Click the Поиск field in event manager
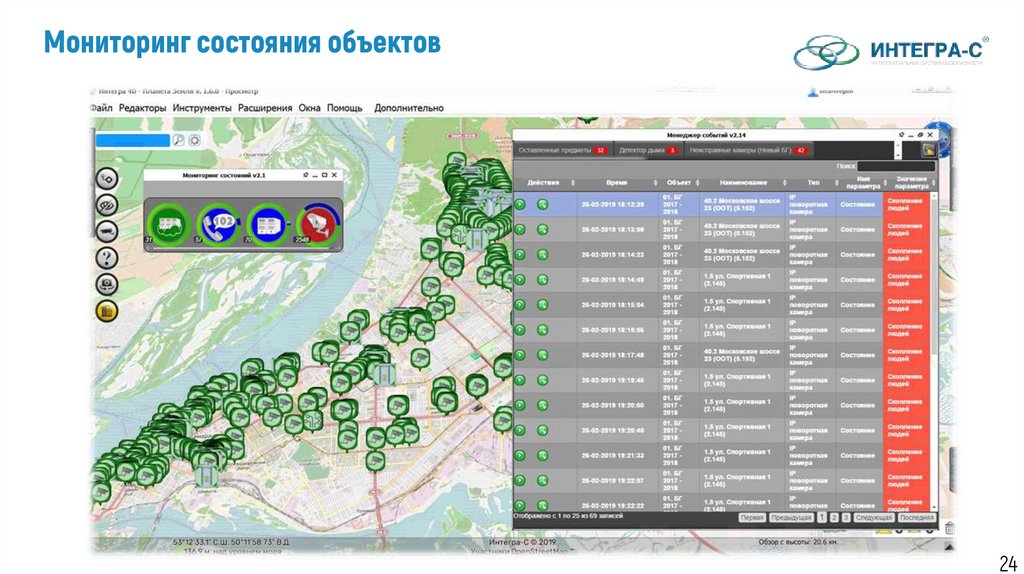Image resolution: width=1024 pixels, height=574 pixels. click(x=895, y=167)
